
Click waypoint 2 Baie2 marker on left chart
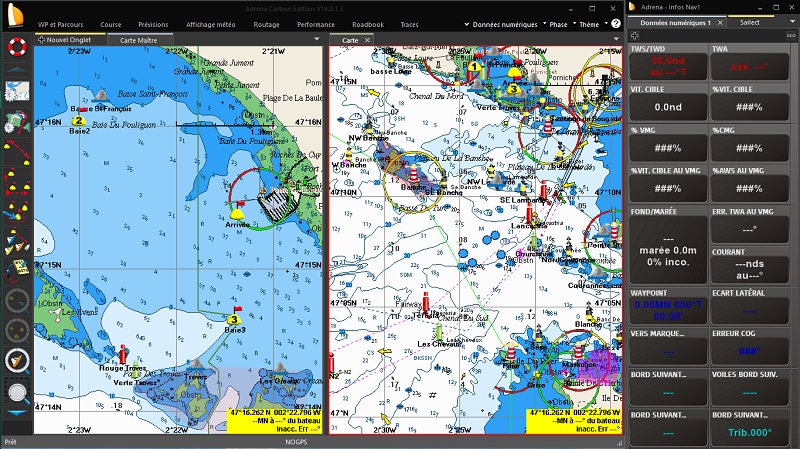coord(79,119)
